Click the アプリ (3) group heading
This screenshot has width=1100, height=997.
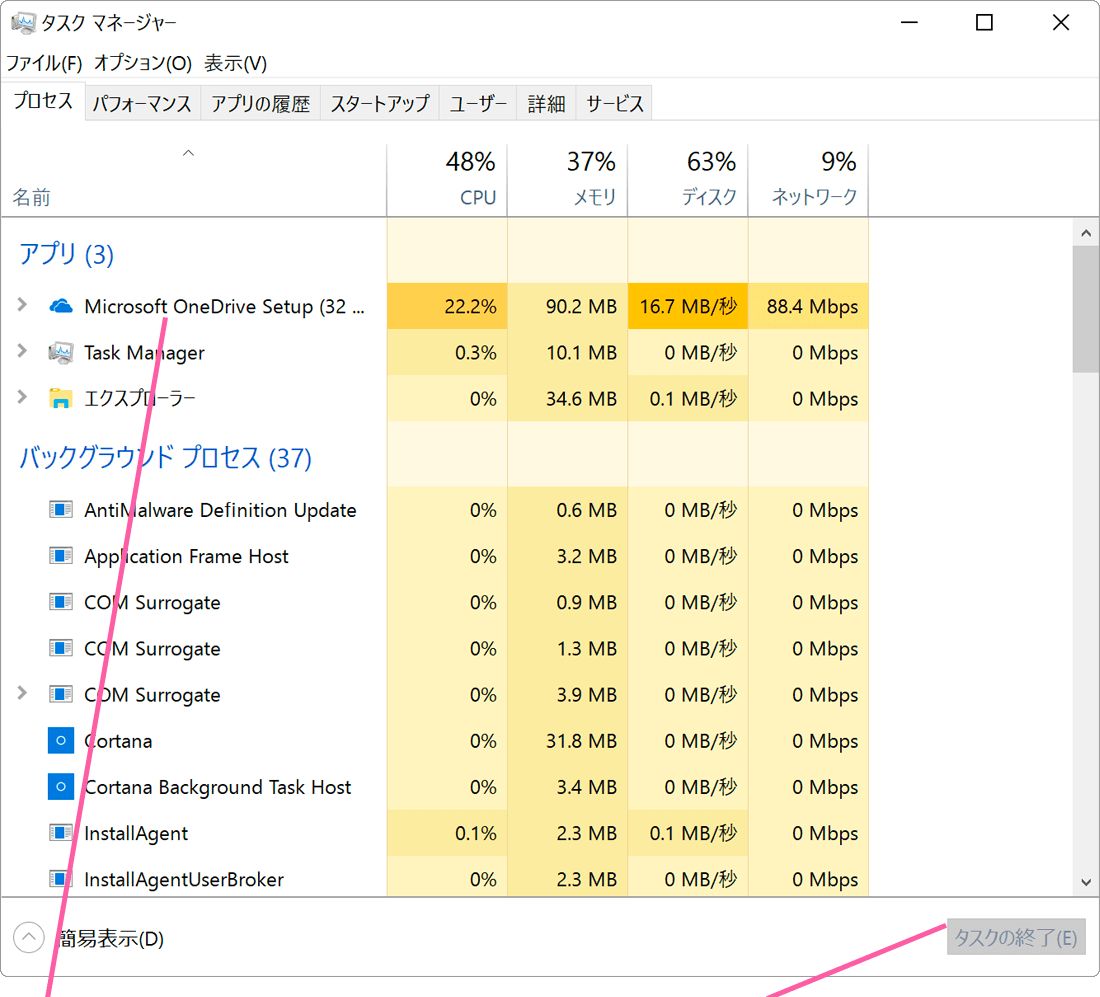tap(66, 254)
